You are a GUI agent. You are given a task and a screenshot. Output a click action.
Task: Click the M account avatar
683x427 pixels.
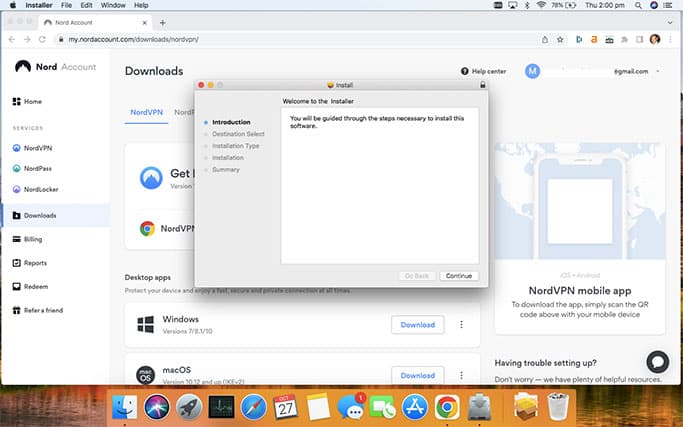point(532,71)
